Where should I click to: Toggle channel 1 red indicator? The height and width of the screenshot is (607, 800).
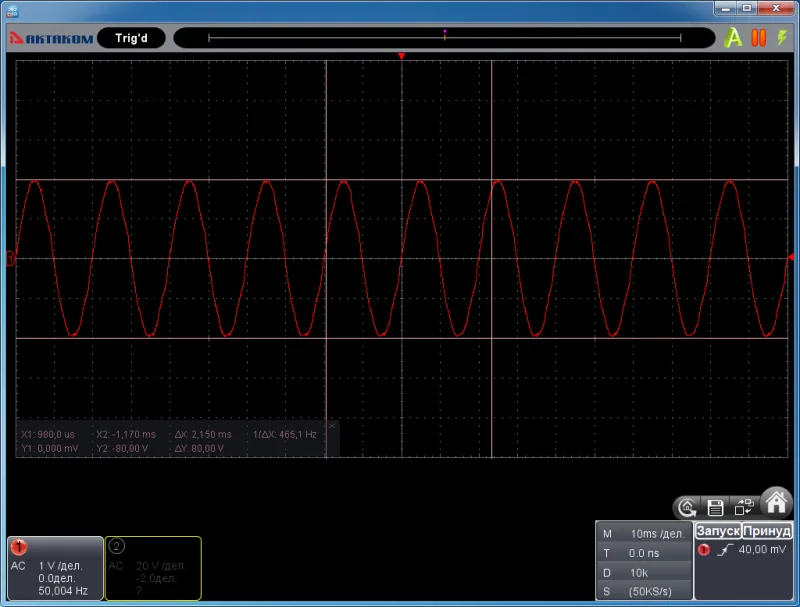(19, 547)
